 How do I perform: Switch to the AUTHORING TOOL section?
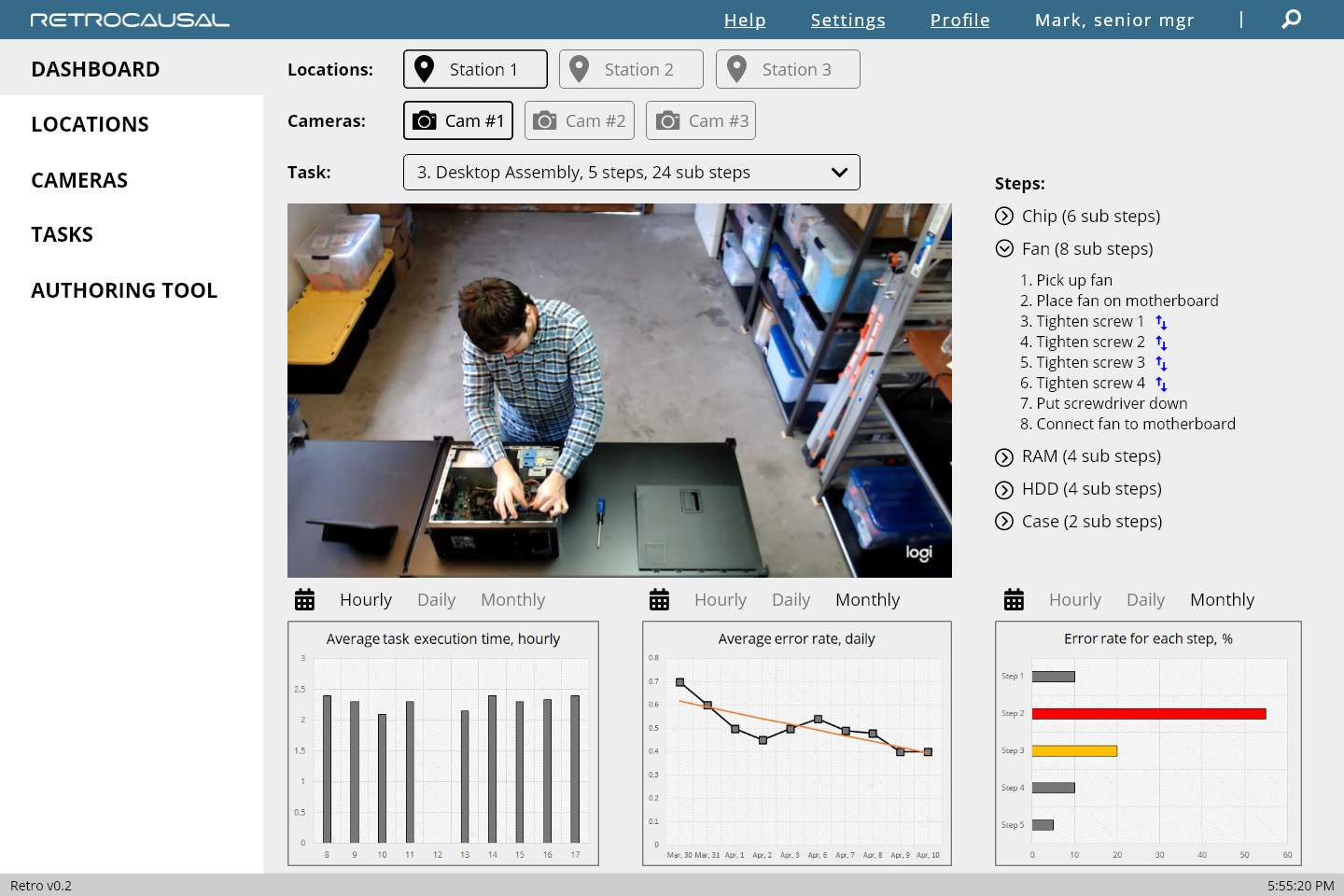[x=124, y=290]
